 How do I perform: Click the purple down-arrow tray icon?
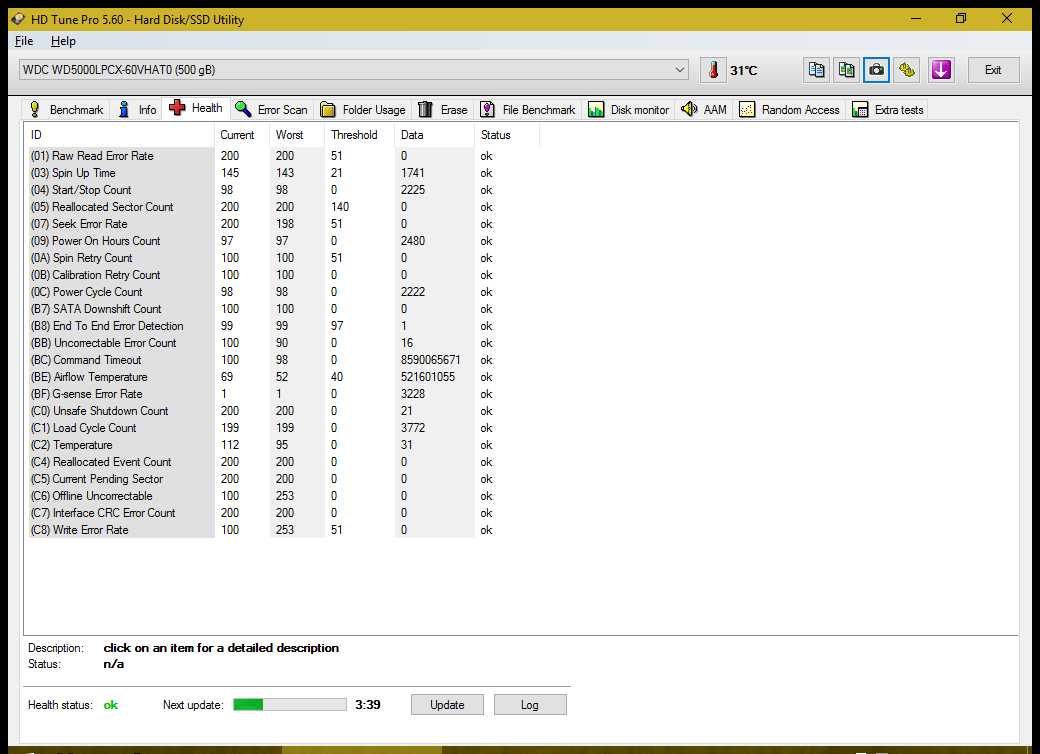point(941,70)
